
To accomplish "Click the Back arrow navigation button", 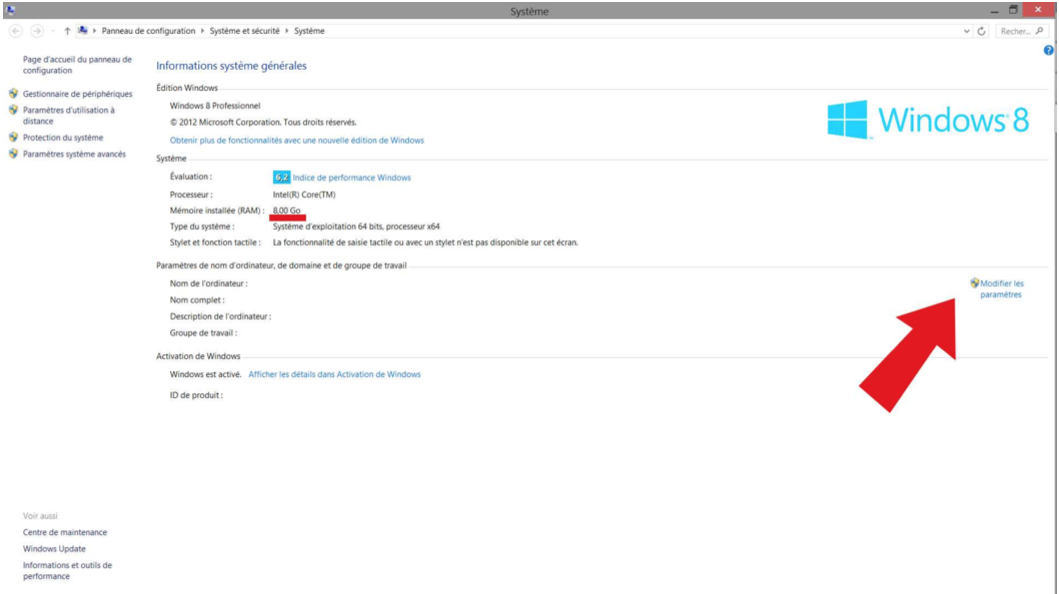I will coord(16,31).
